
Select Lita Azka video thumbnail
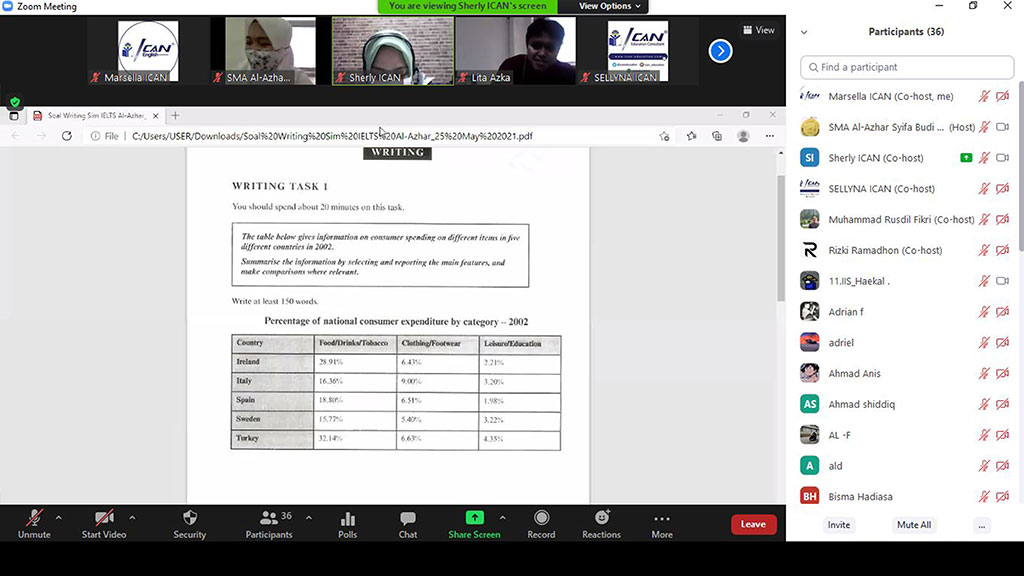(515, 51)
